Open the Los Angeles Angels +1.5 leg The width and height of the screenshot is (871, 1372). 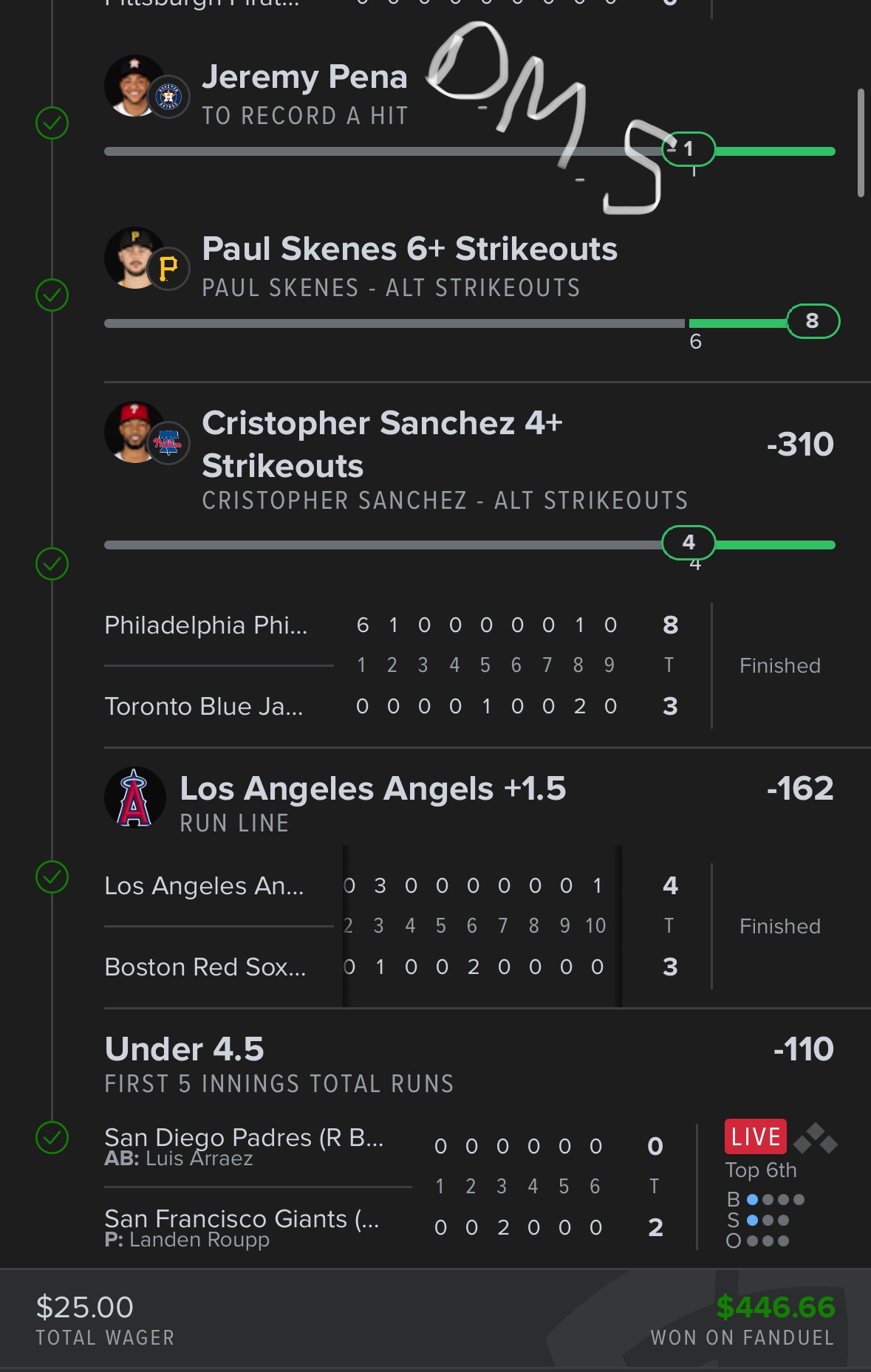[373, 789]
